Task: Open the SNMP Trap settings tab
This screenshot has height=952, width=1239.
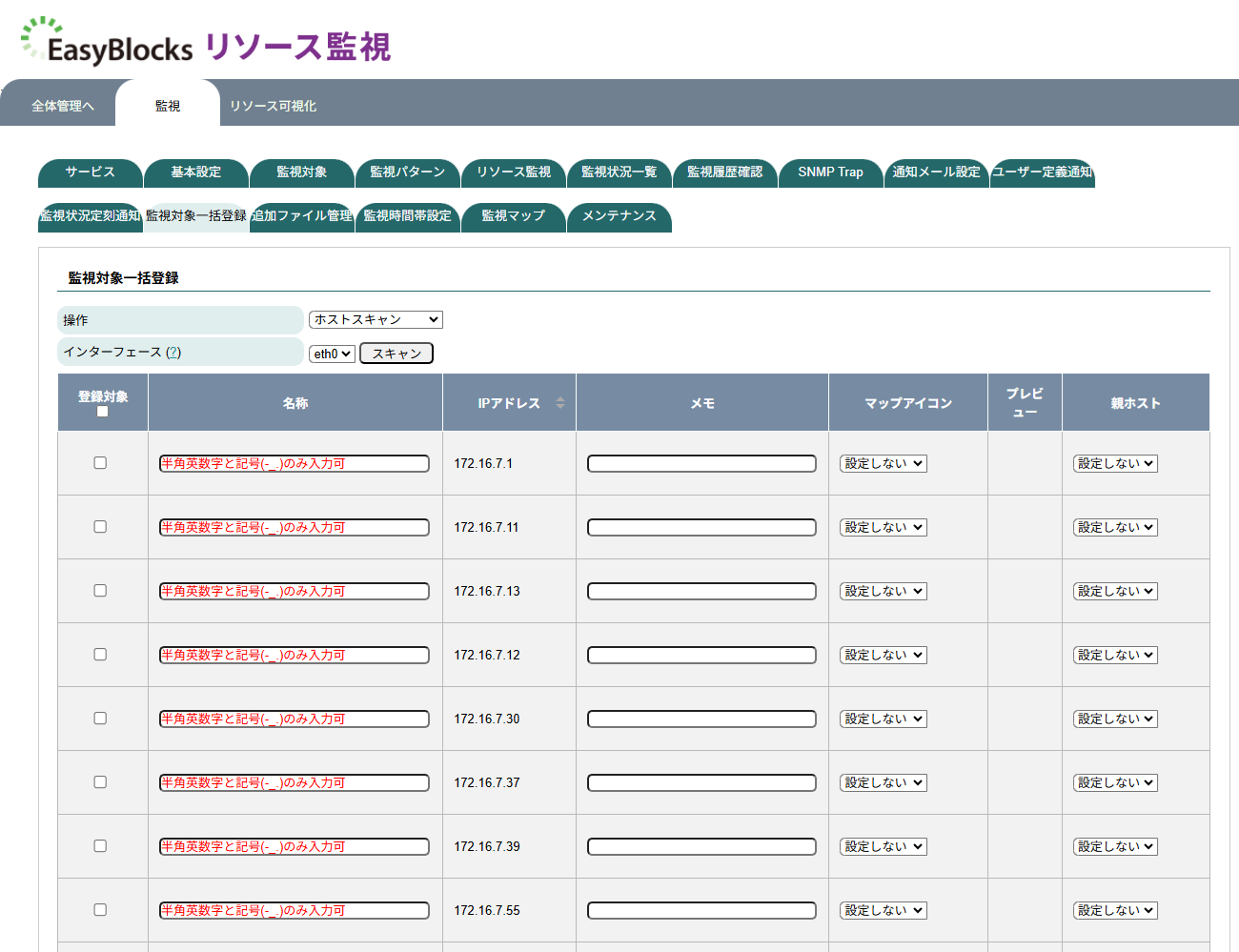Action: [x=830, y=172]
